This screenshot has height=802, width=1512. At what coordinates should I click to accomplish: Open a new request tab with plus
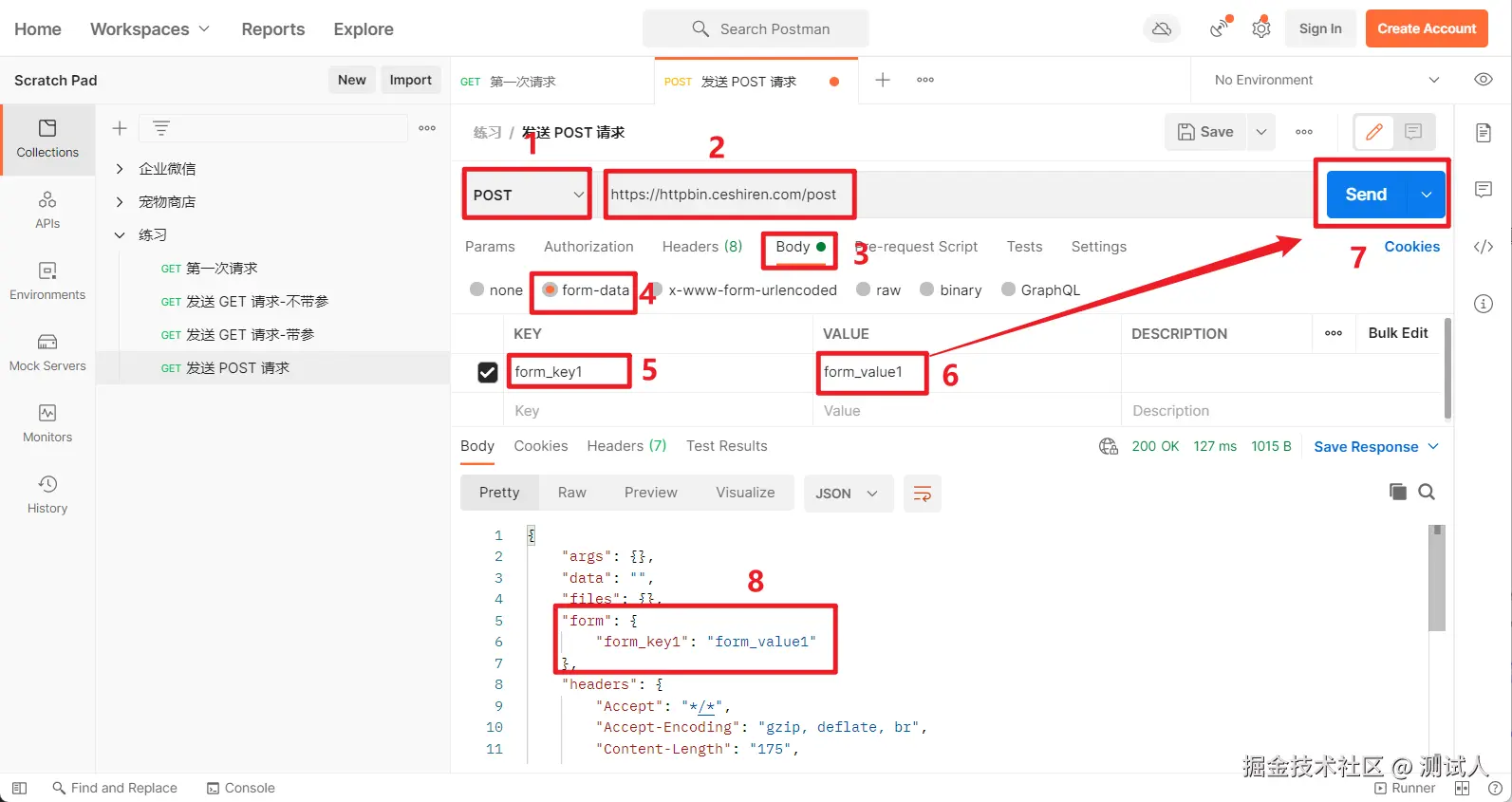[x=883, y=80]
